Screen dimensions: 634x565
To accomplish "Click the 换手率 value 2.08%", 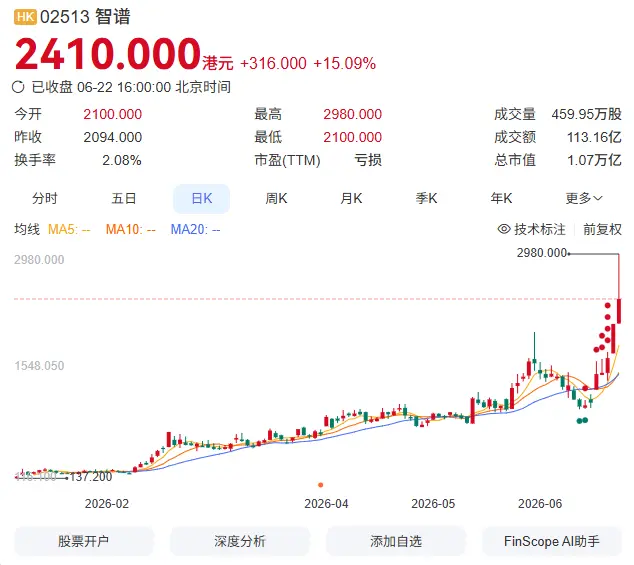I will point(122,160).
